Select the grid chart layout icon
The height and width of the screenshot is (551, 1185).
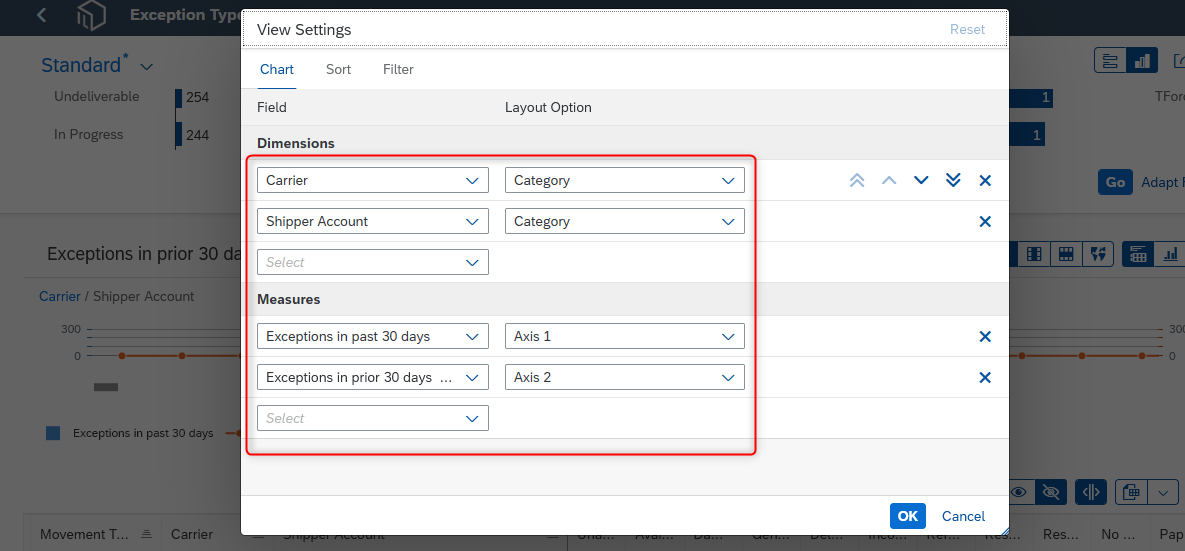click(x=1066, y=255)
